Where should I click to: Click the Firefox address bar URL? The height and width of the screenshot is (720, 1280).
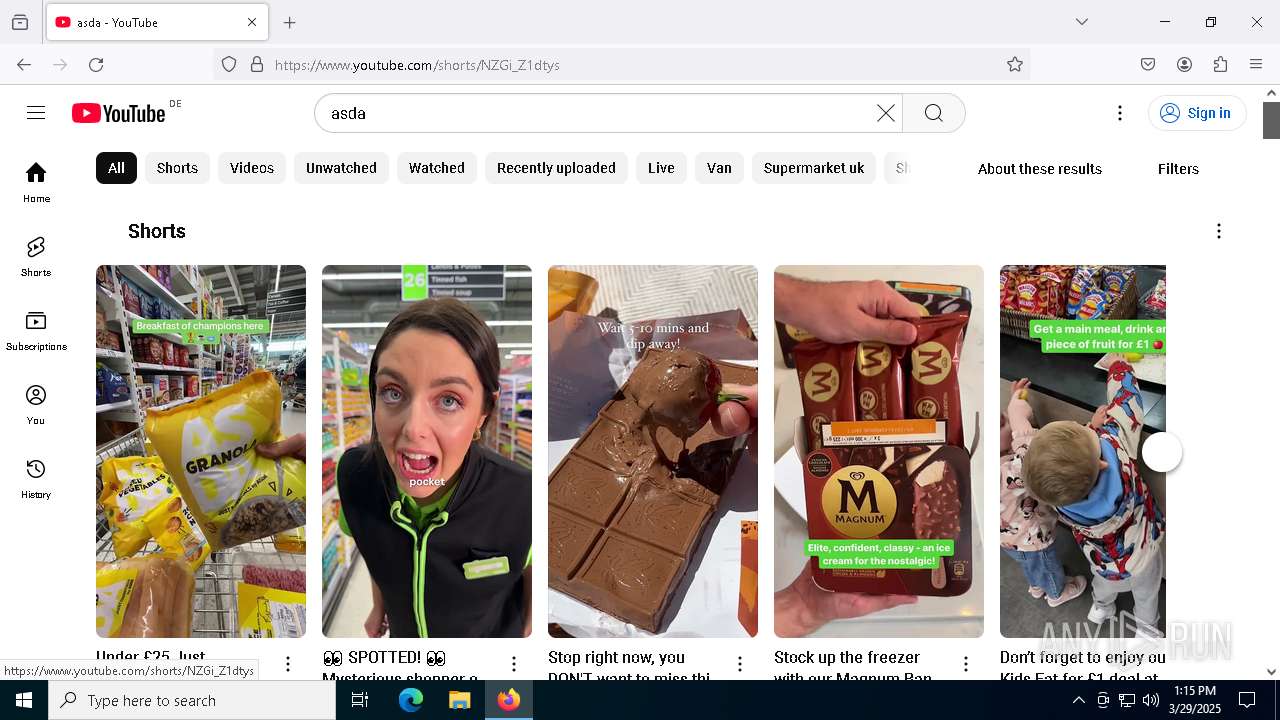point(417,65)
